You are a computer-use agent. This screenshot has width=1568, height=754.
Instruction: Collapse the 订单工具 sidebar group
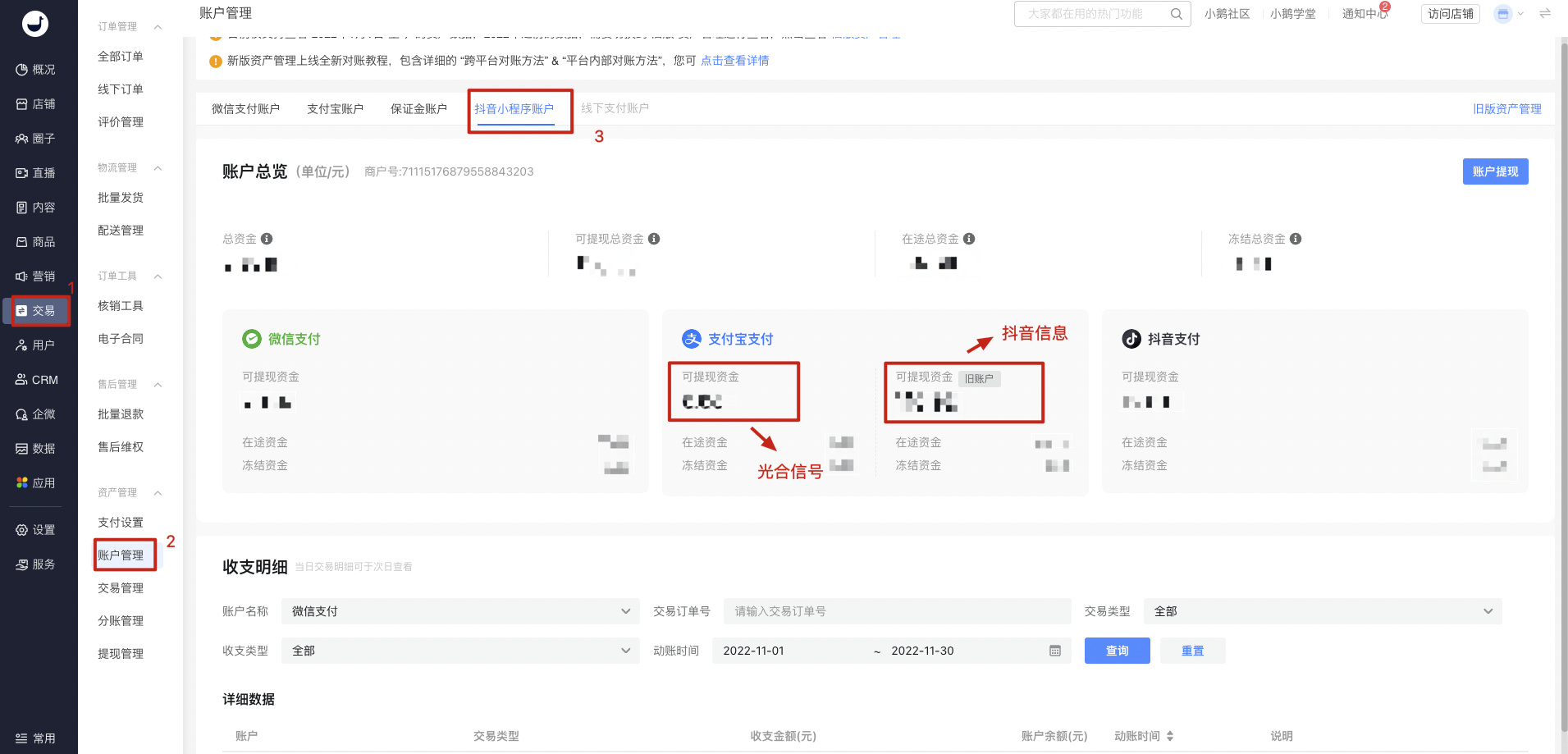click(x=158, y=276)
